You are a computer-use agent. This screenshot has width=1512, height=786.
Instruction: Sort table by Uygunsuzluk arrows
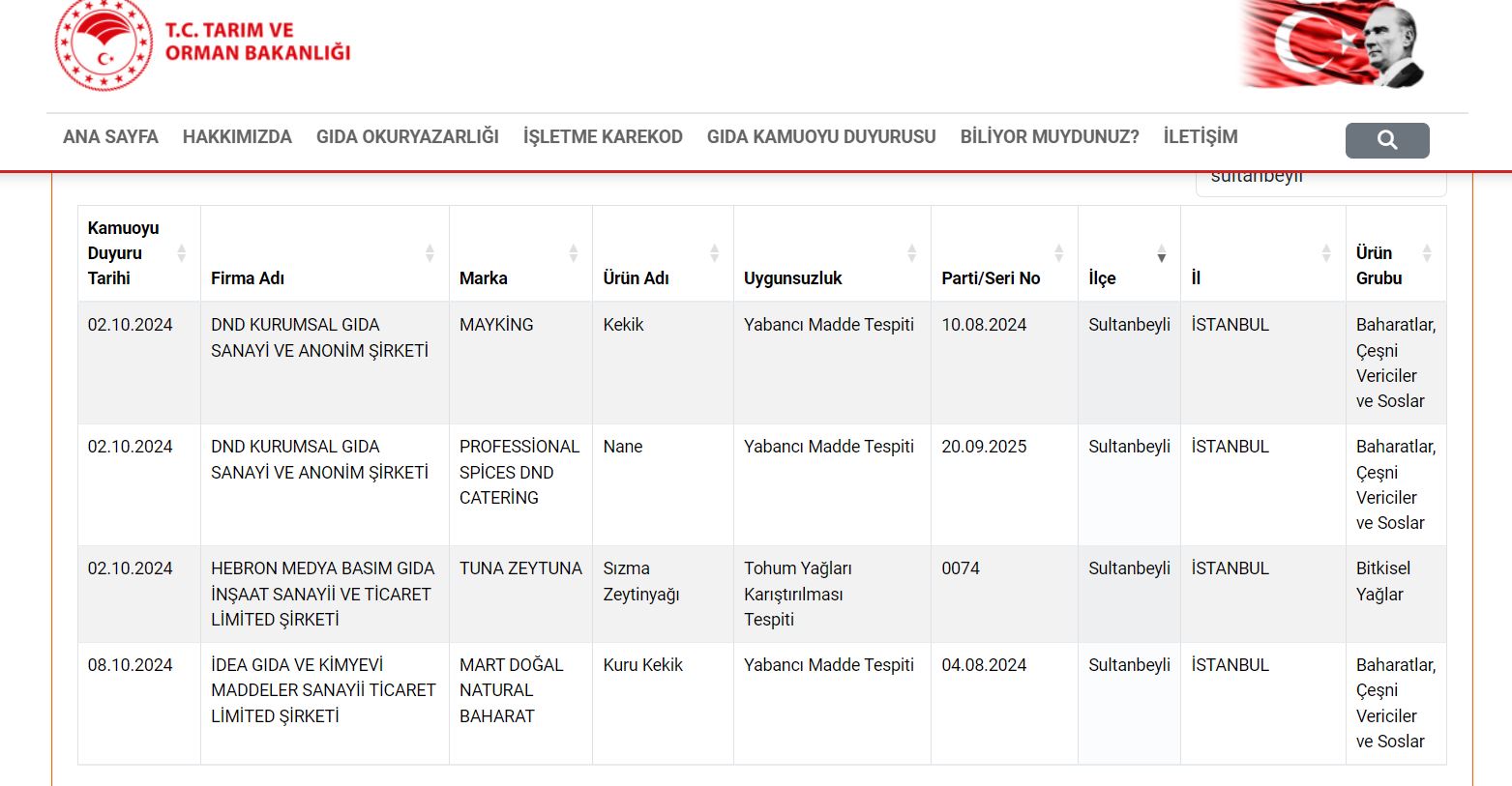911,253
